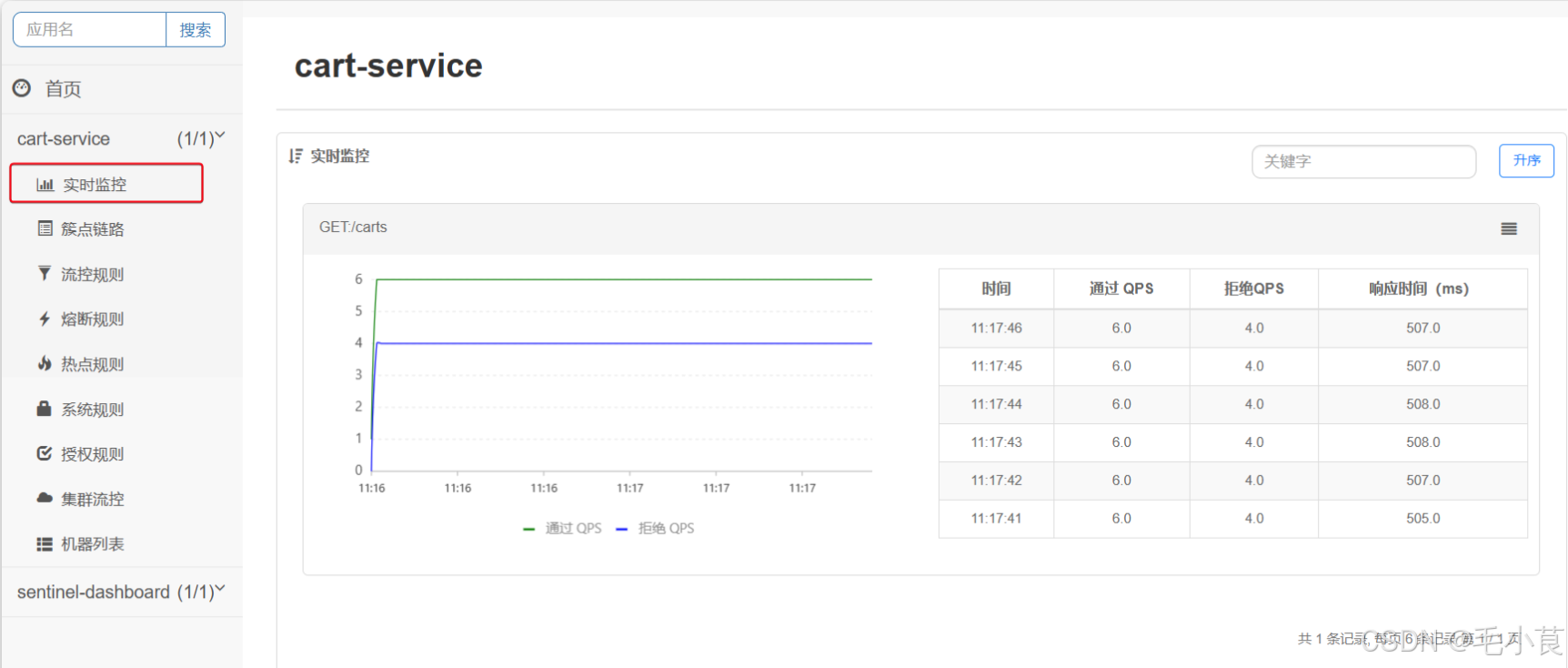The height and width of the screenshot is (668, 1568).
Task: Click the green 通过 QPS chart line
Action: coord(624,278)
